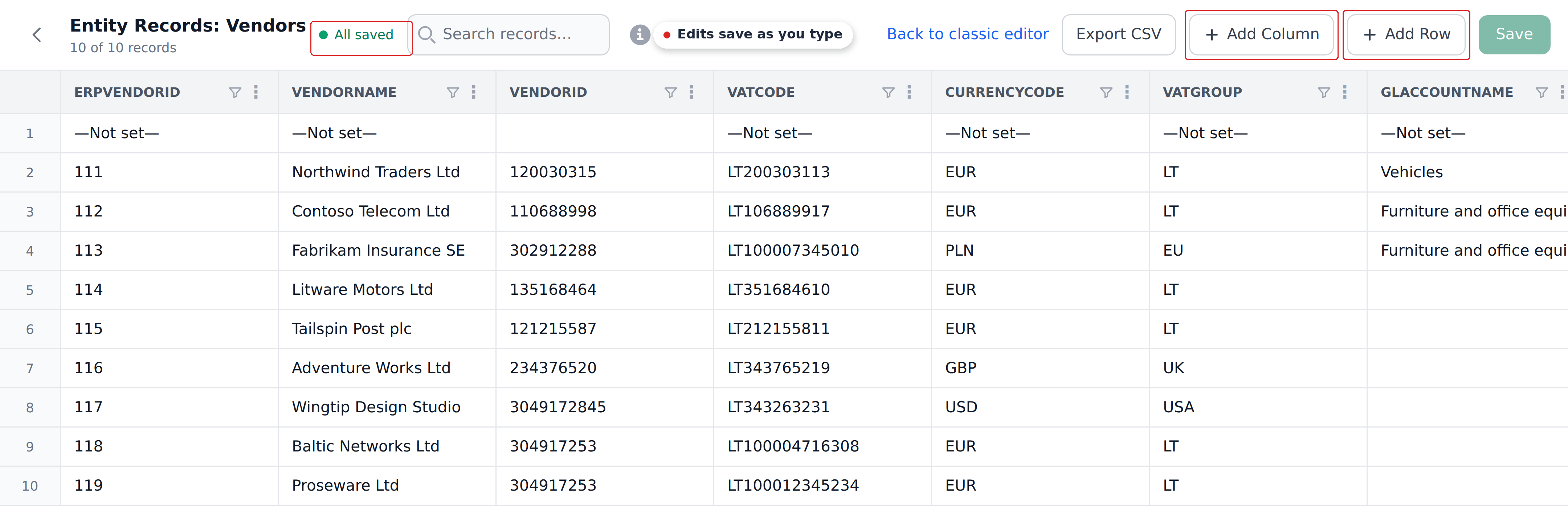Open ERPVENDORID column options menu
Image resolution: width=1568 pixels, height=520 pixels.
[x=256, y=92]
